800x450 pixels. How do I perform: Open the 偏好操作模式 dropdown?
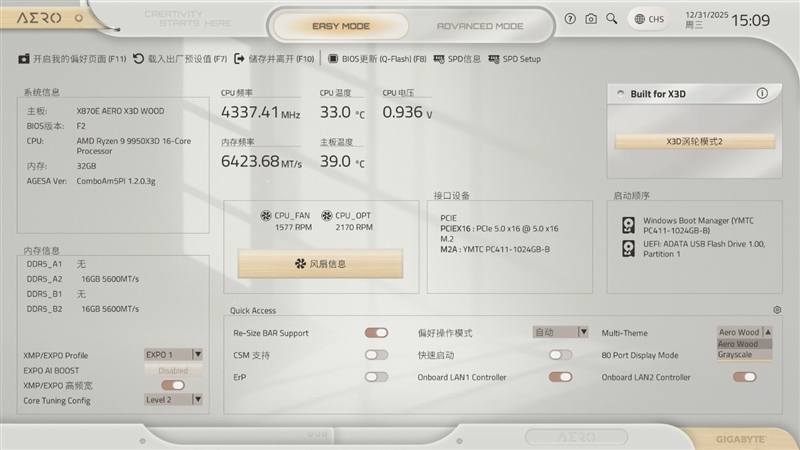point(560,332)
